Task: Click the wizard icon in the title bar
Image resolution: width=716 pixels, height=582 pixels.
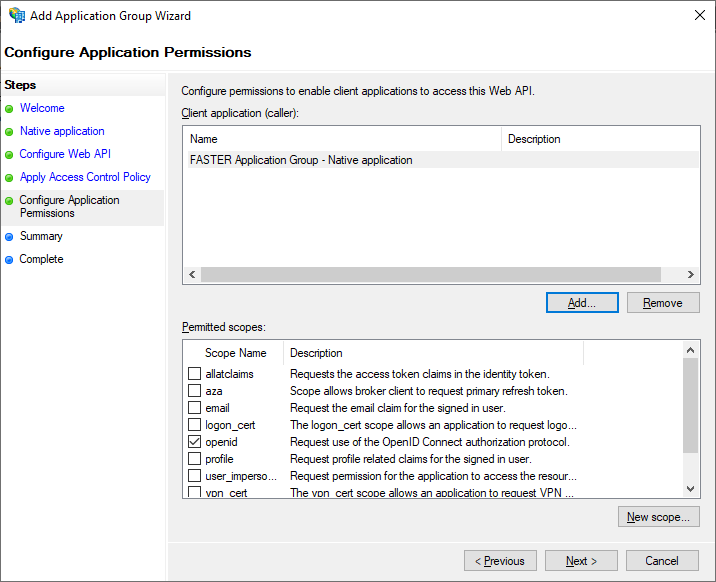Action: pyautogui.click(x=17, y=15)
